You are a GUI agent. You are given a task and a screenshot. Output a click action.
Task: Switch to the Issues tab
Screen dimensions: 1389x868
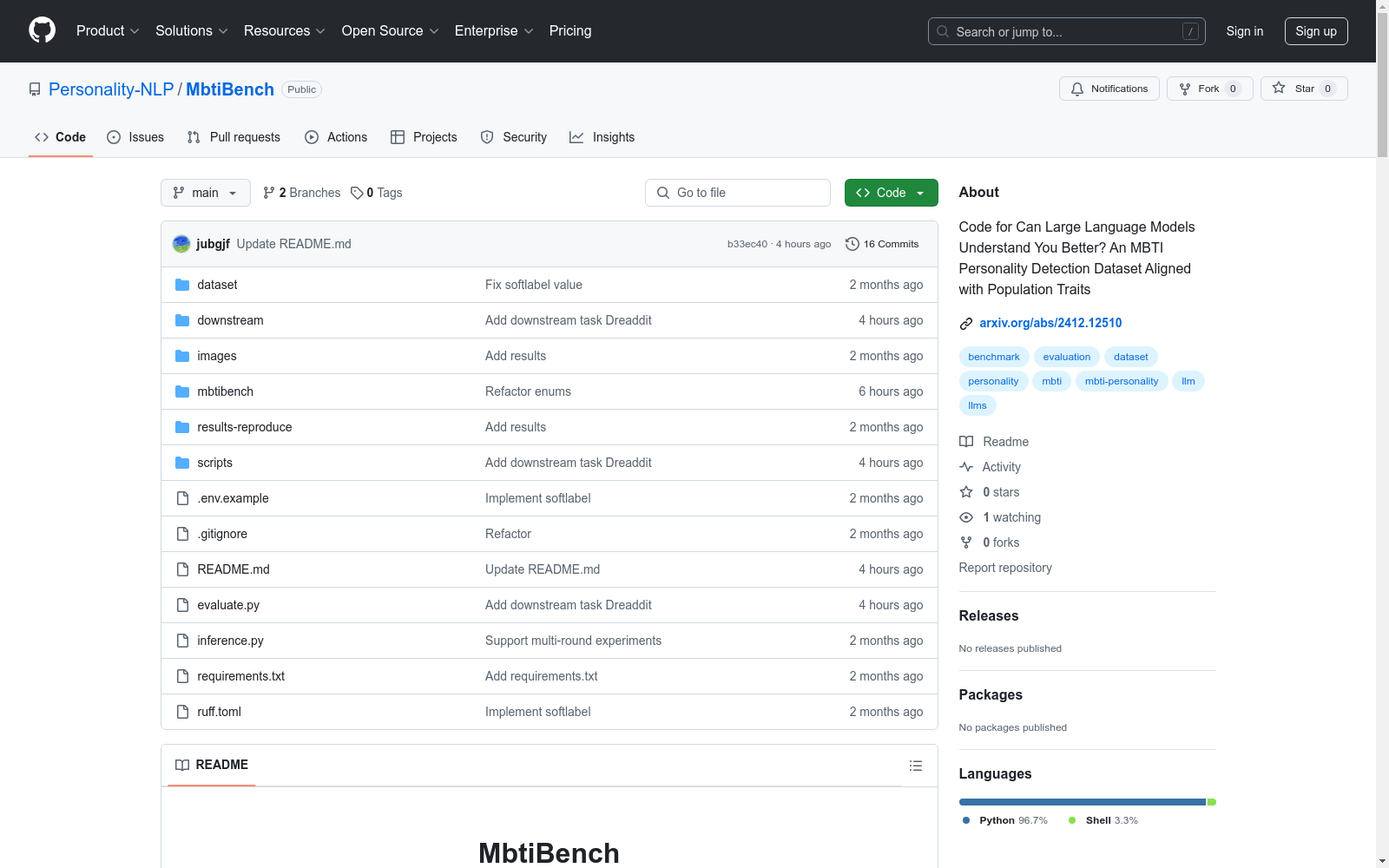135,137
